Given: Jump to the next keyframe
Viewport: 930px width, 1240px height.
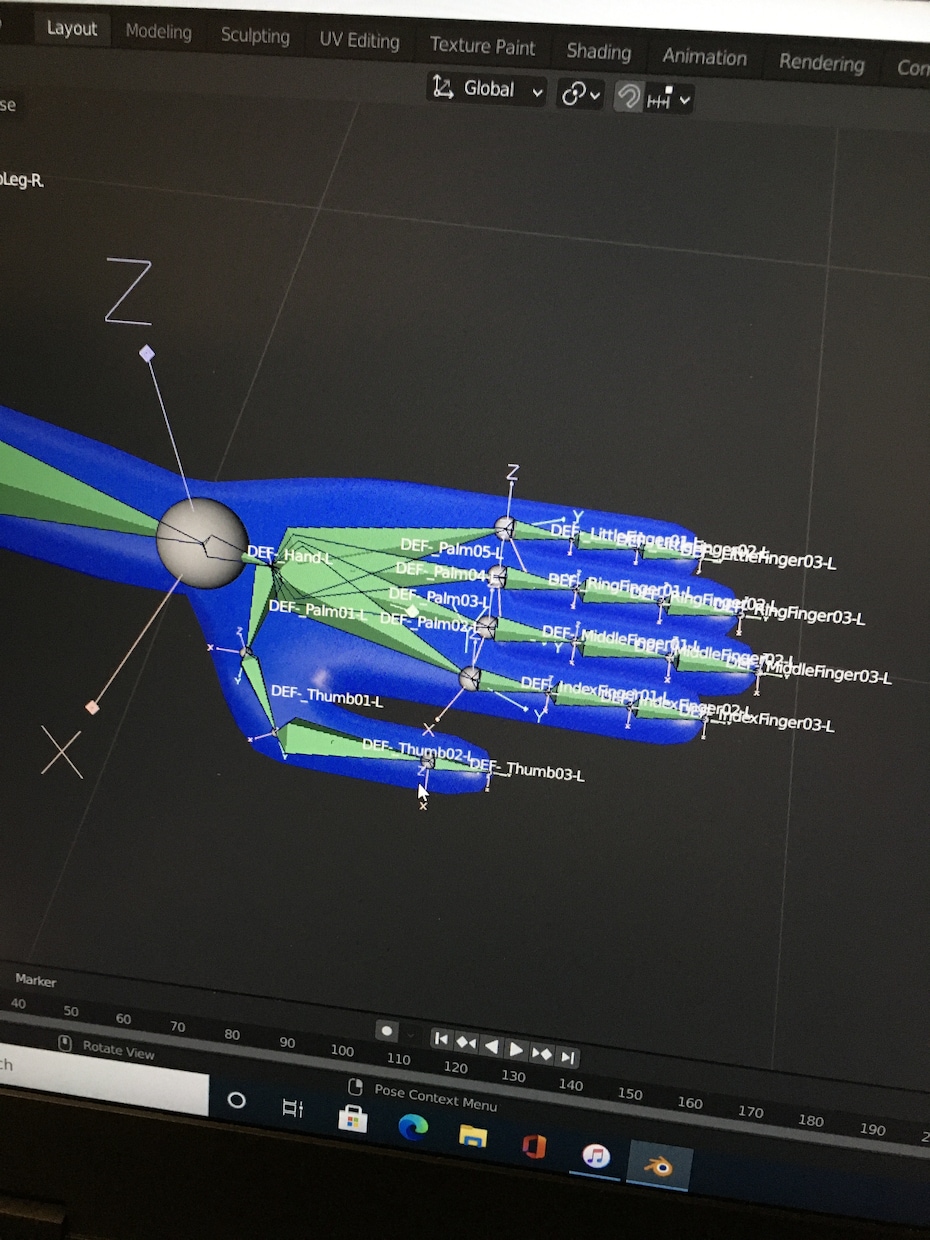Looking at the screenshot, I should [x=541, y=1053].
